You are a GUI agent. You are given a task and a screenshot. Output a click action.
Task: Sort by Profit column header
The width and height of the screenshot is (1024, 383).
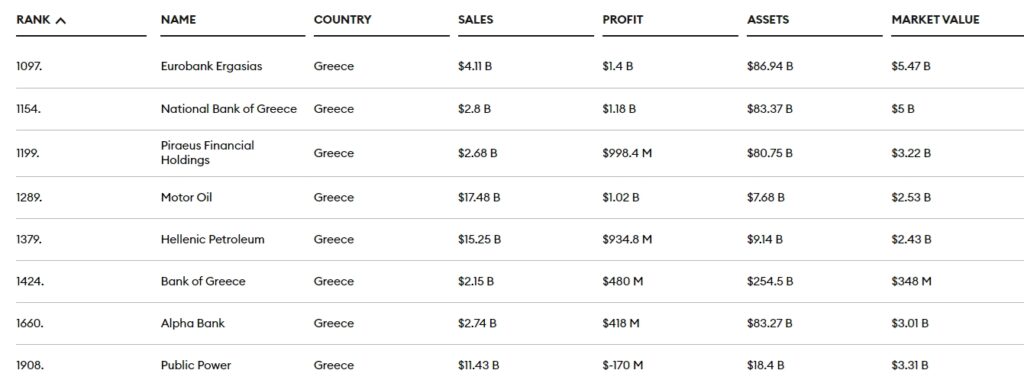(622, 20)
